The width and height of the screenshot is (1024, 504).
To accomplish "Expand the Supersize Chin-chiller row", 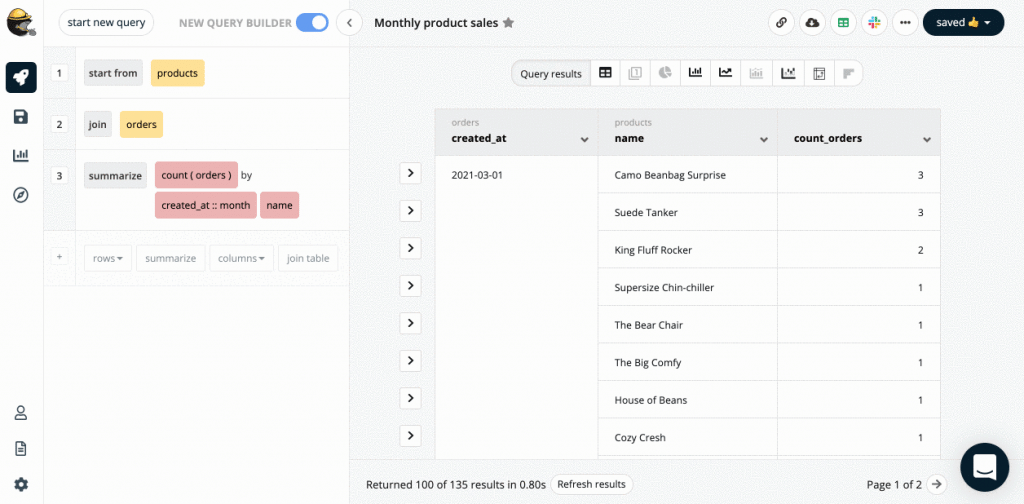I will [x=410, y=285].
